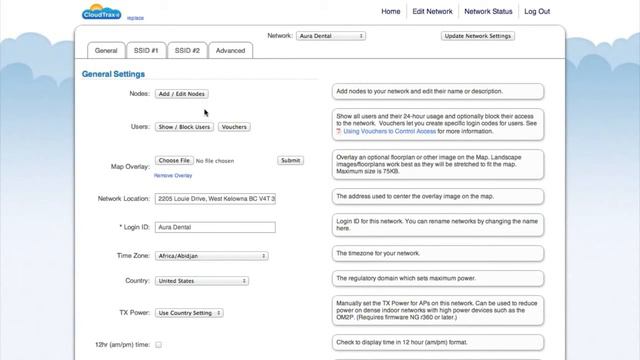
Task: Switch to the SSID #1 tab
Action: point(146,51)
